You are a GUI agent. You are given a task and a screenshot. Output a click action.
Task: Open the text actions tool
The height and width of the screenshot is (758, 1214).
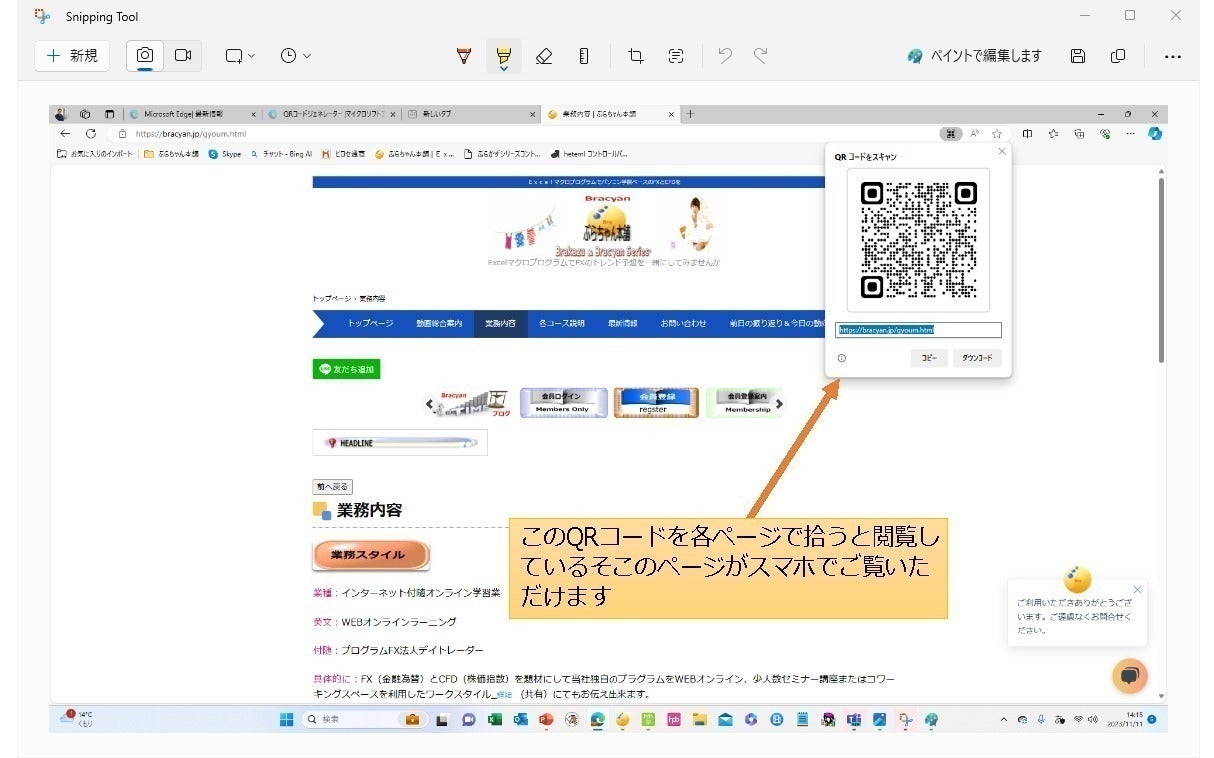coord(676,56)
